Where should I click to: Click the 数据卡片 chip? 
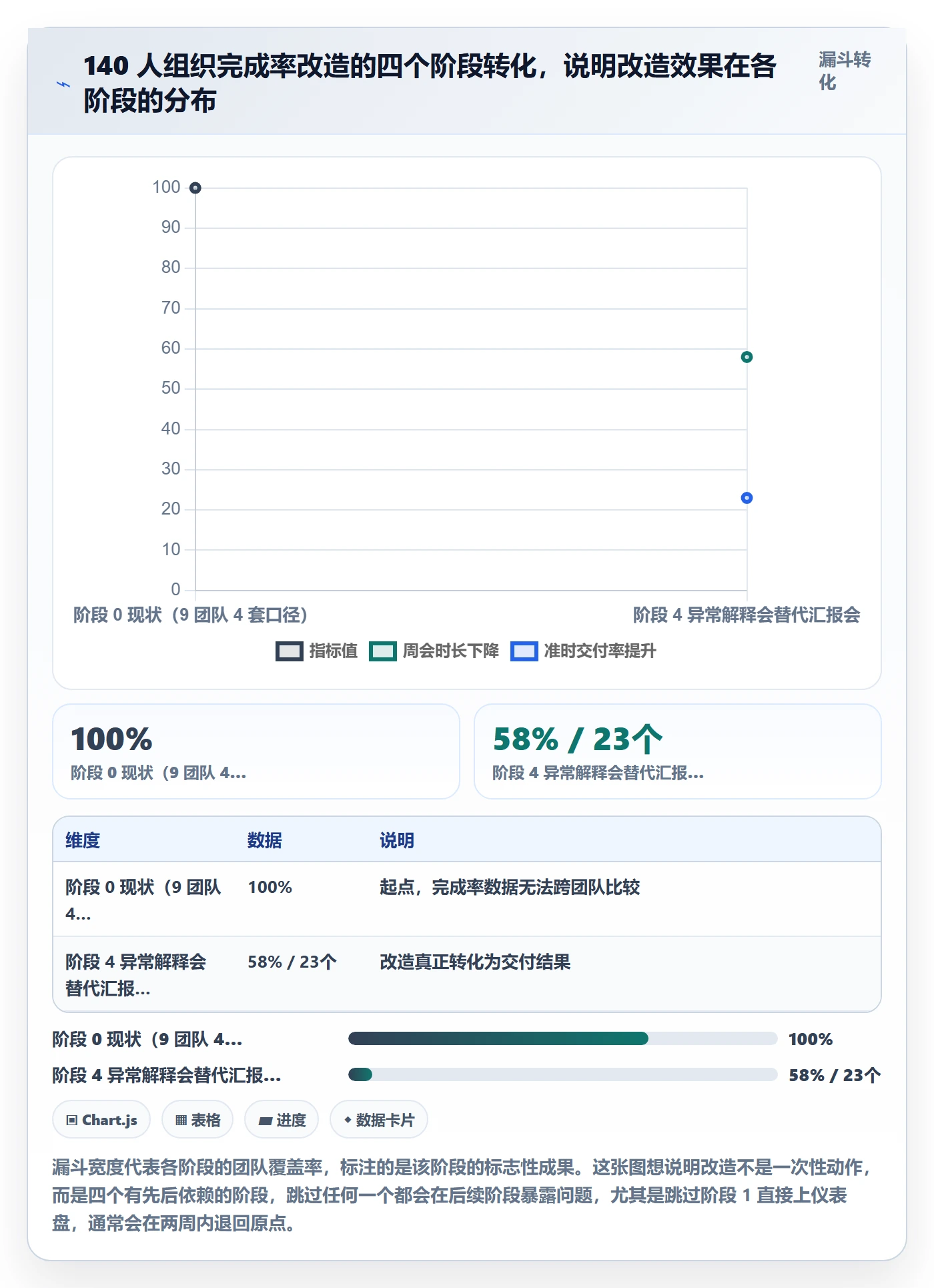pos(379,1120)
